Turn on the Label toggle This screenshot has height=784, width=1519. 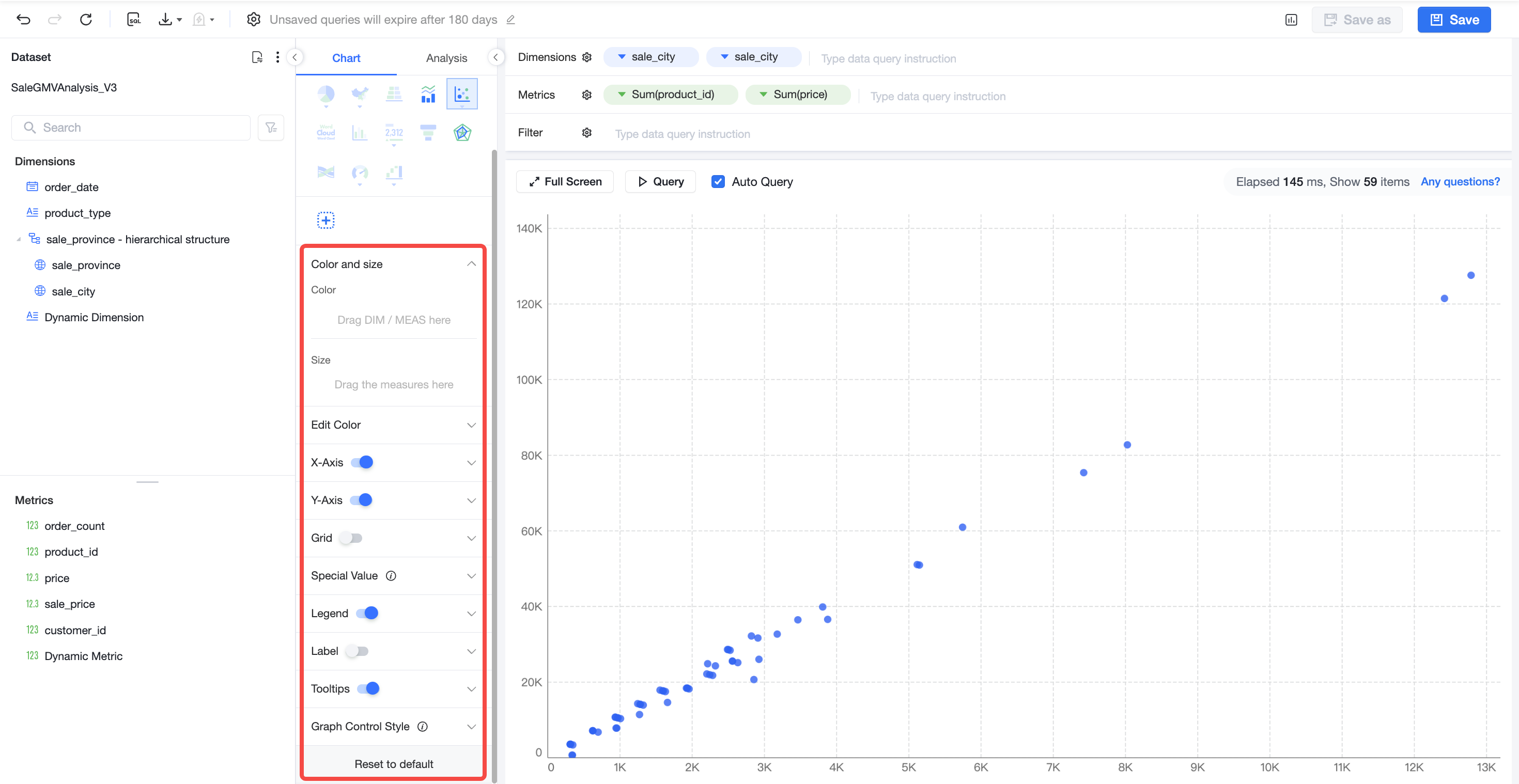tap(357, 651)
